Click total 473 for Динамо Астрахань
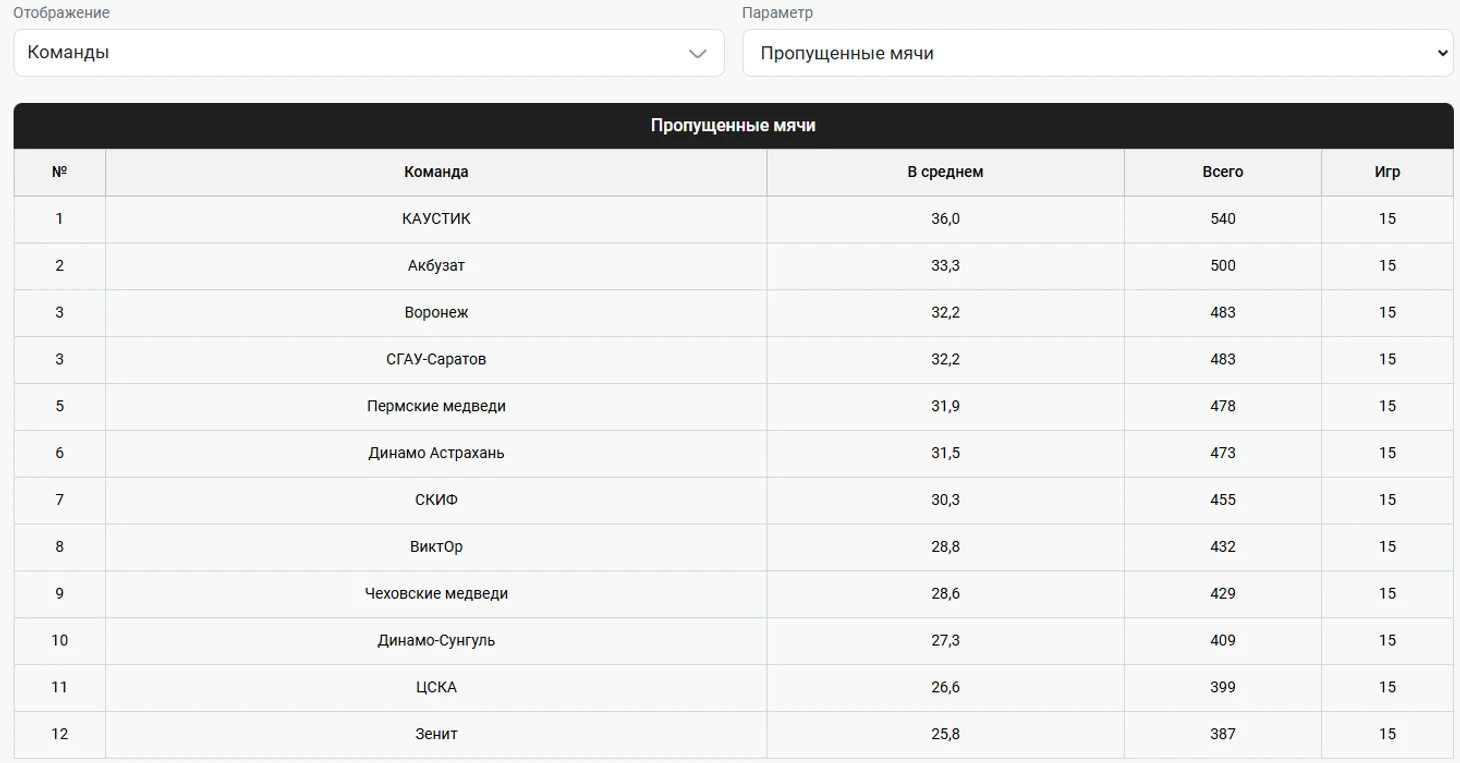The height and width of the screenshot is (763, 1460). point(1222,453)
